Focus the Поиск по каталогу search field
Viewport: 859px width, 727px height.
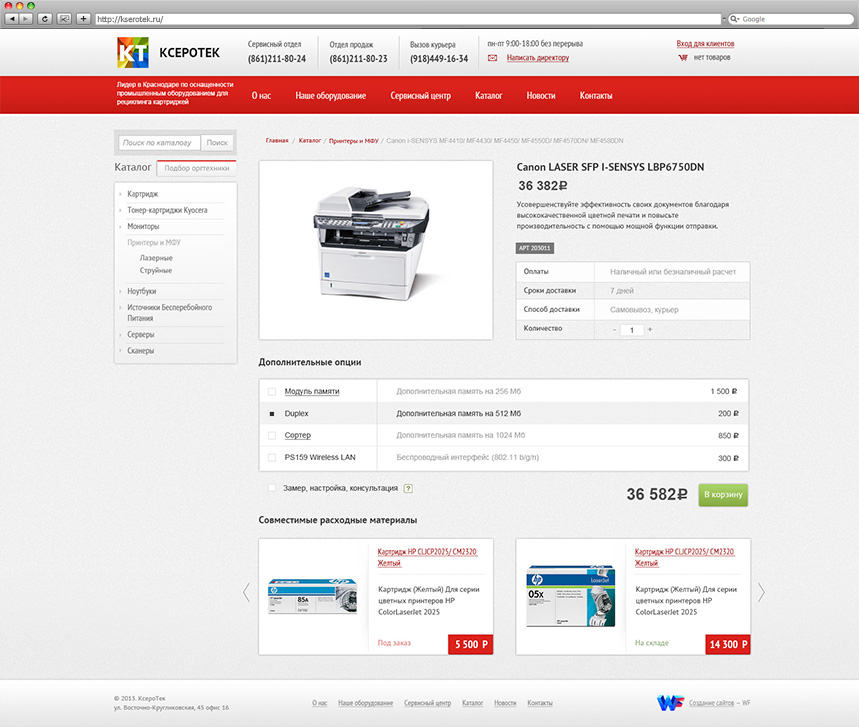click(159, 142)
